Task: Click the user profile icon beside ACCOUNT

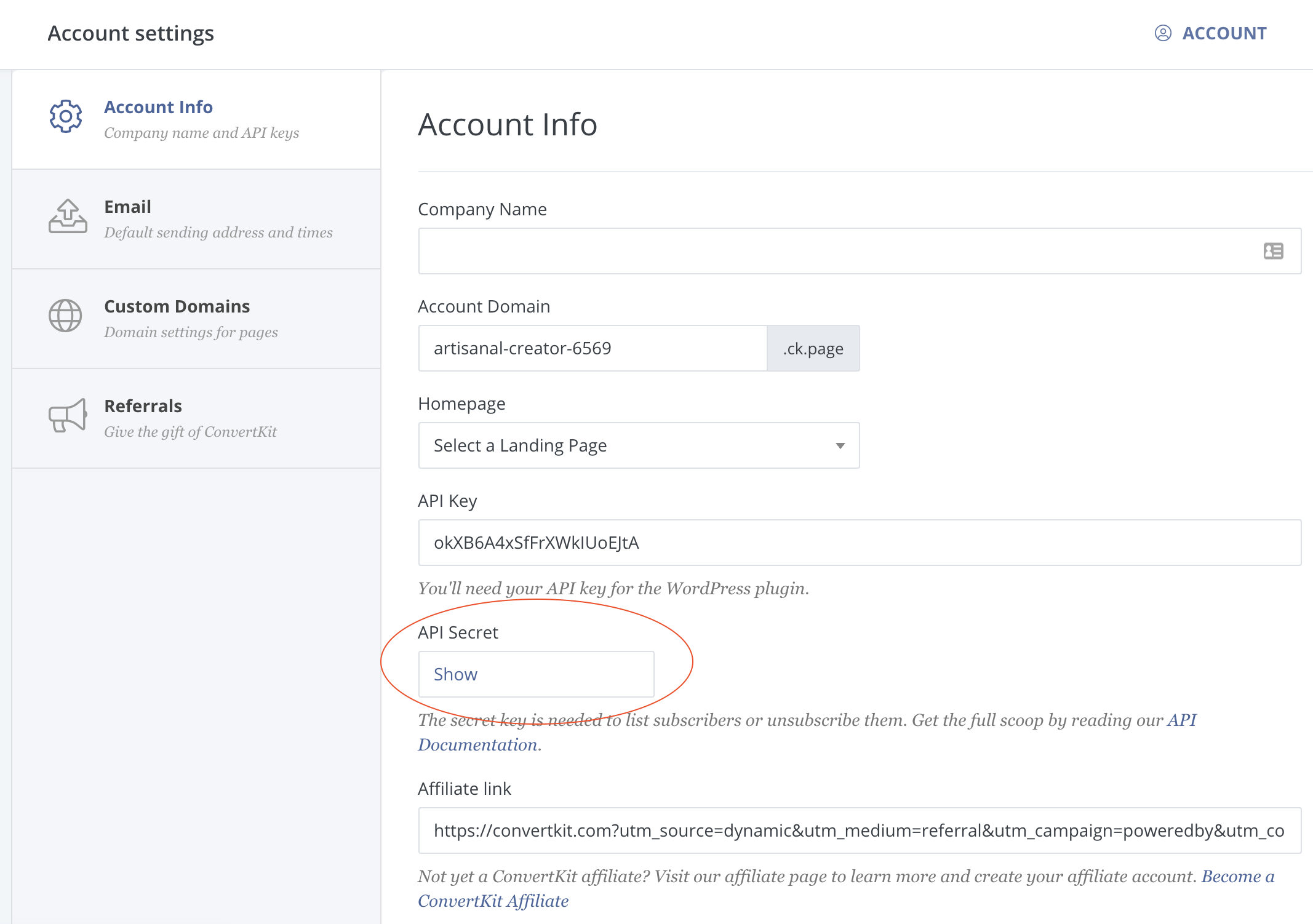Action: point(1163,33)
